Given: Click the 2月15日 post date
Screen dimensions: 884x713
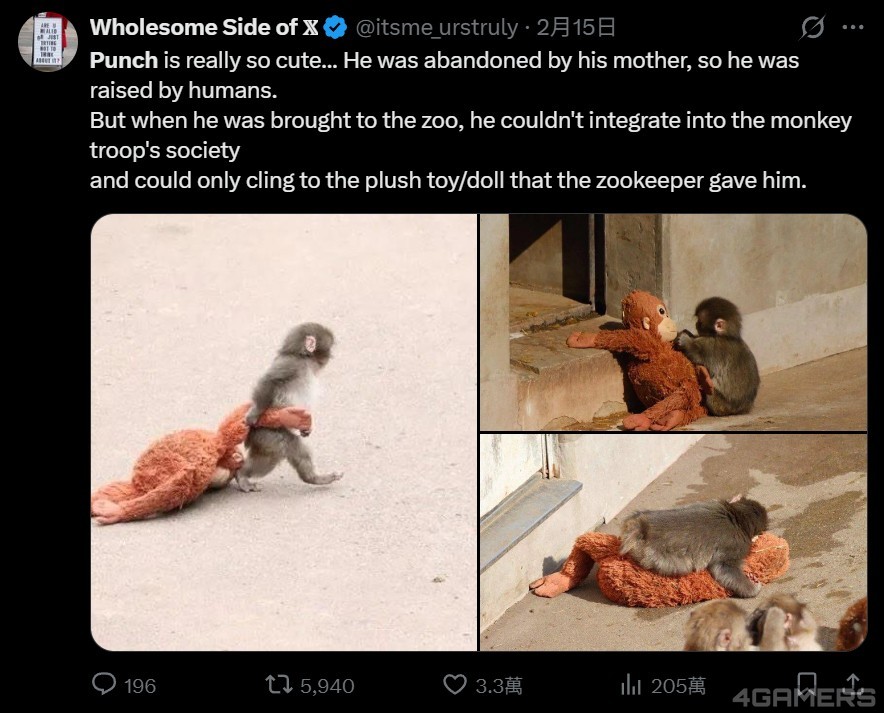Looking at the screenshot, I should [575, 27].
